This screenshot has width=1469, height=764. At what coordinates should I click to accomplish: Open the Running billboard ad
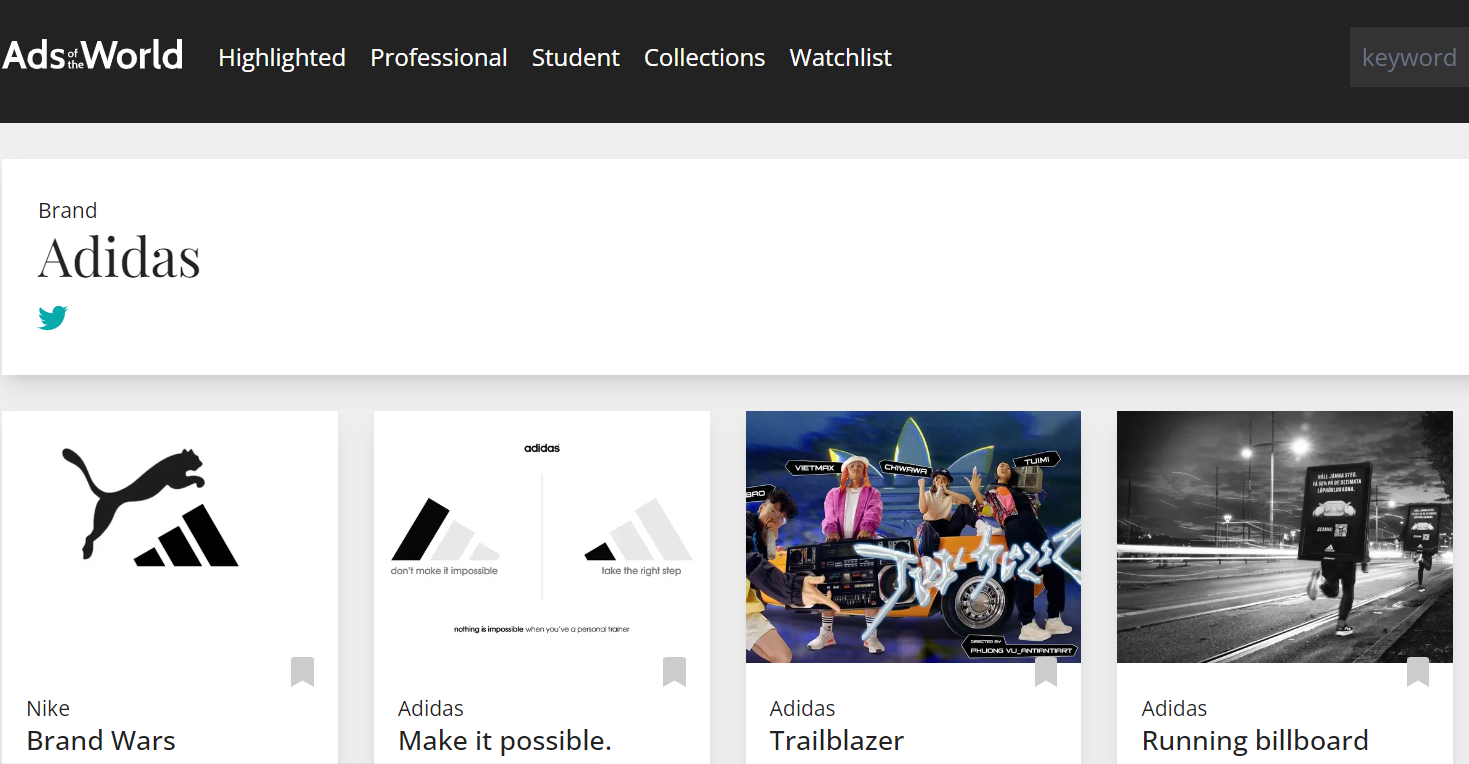click(1255, 740)
